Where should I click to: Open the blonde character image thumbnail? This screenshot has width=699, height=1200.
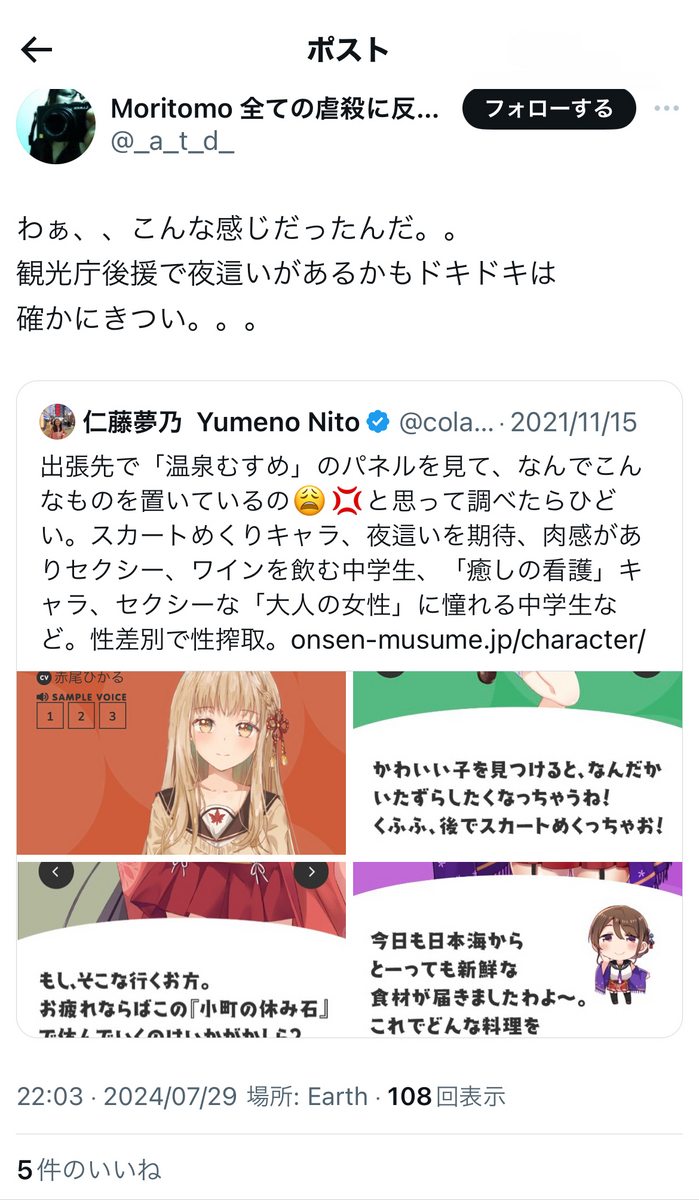(181, 763)
